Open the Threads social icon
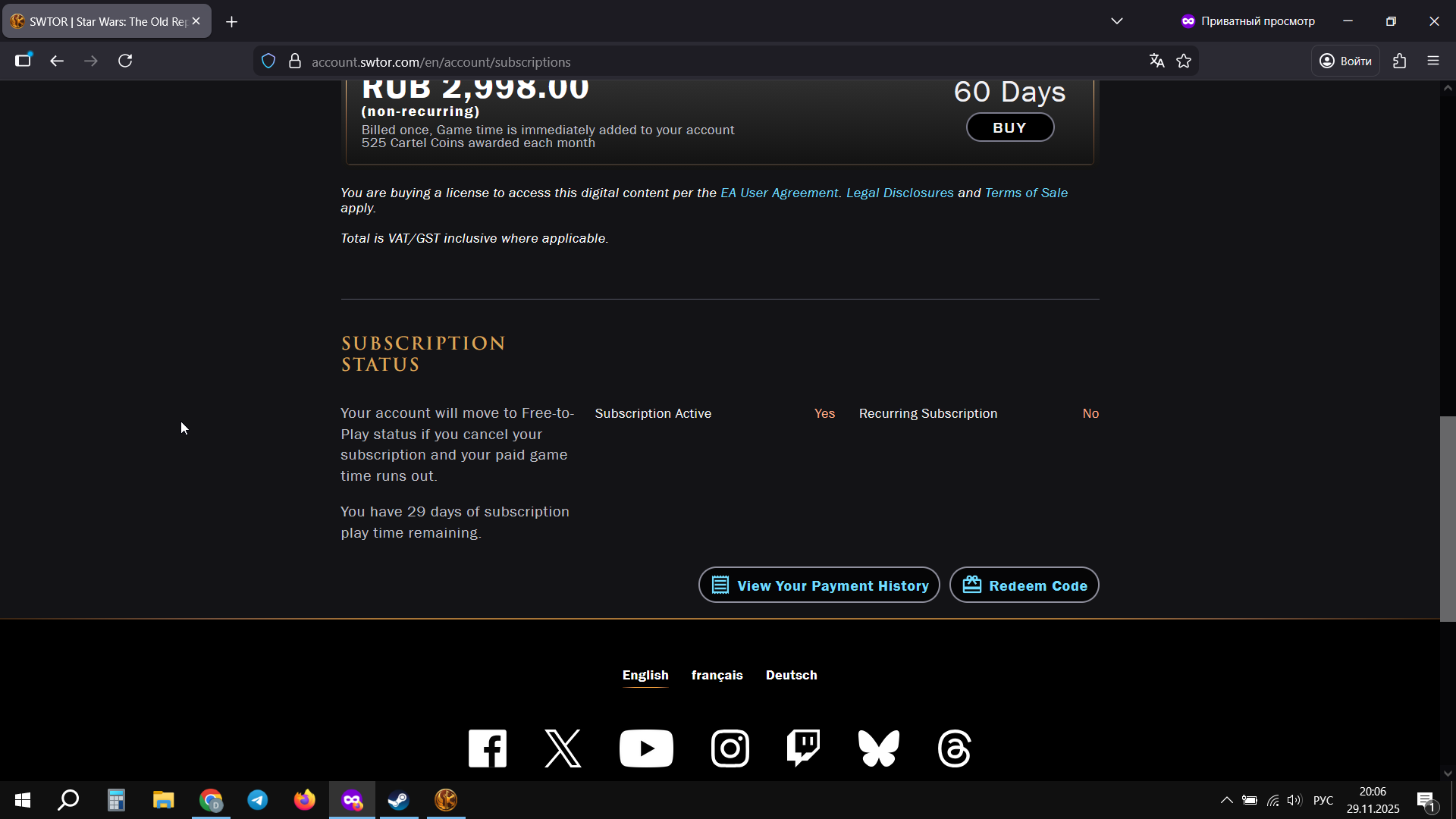Image resolution: width=1456 pixels, height=819 pixels. point(954,748)
